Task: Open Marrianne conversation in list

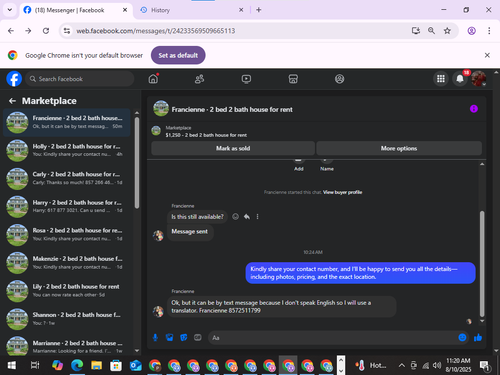Action: pyautogui.click(x=67, y=346)
